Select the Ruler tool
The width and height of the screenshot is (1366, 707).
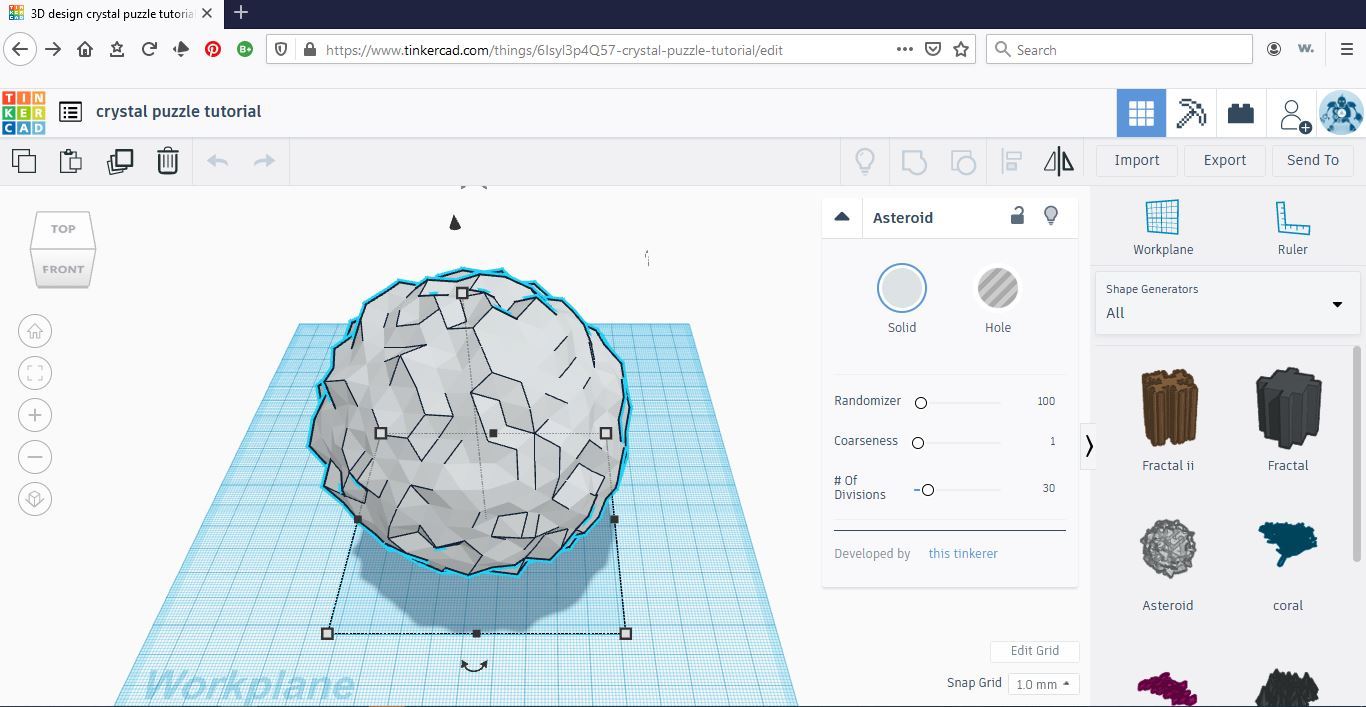point(1291,228)
